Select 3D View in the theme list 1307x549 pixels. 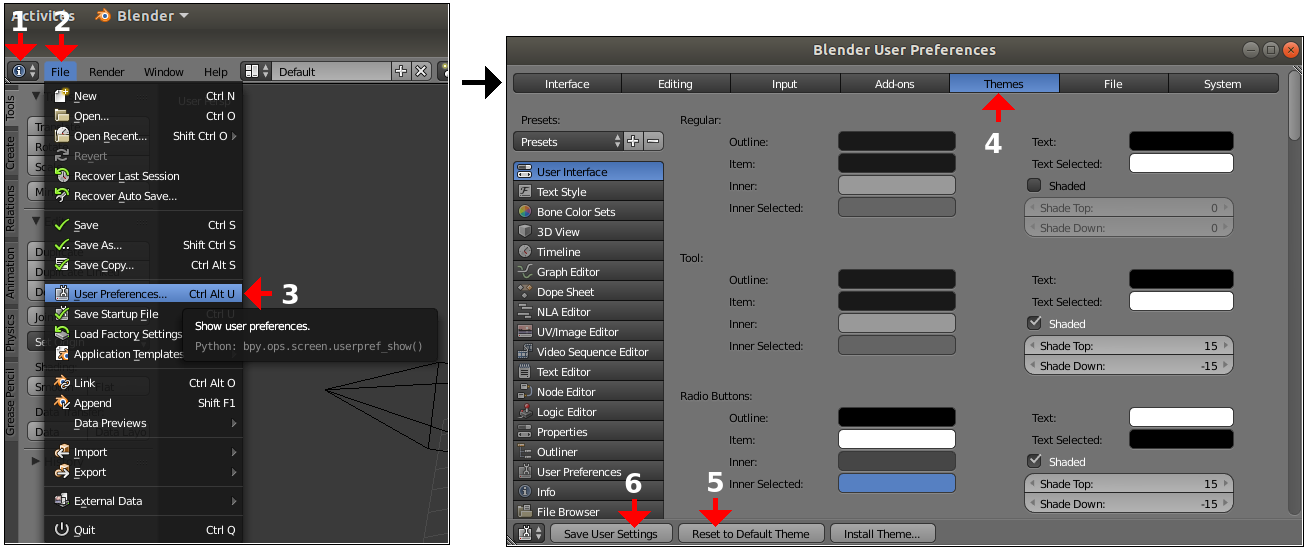588,231
